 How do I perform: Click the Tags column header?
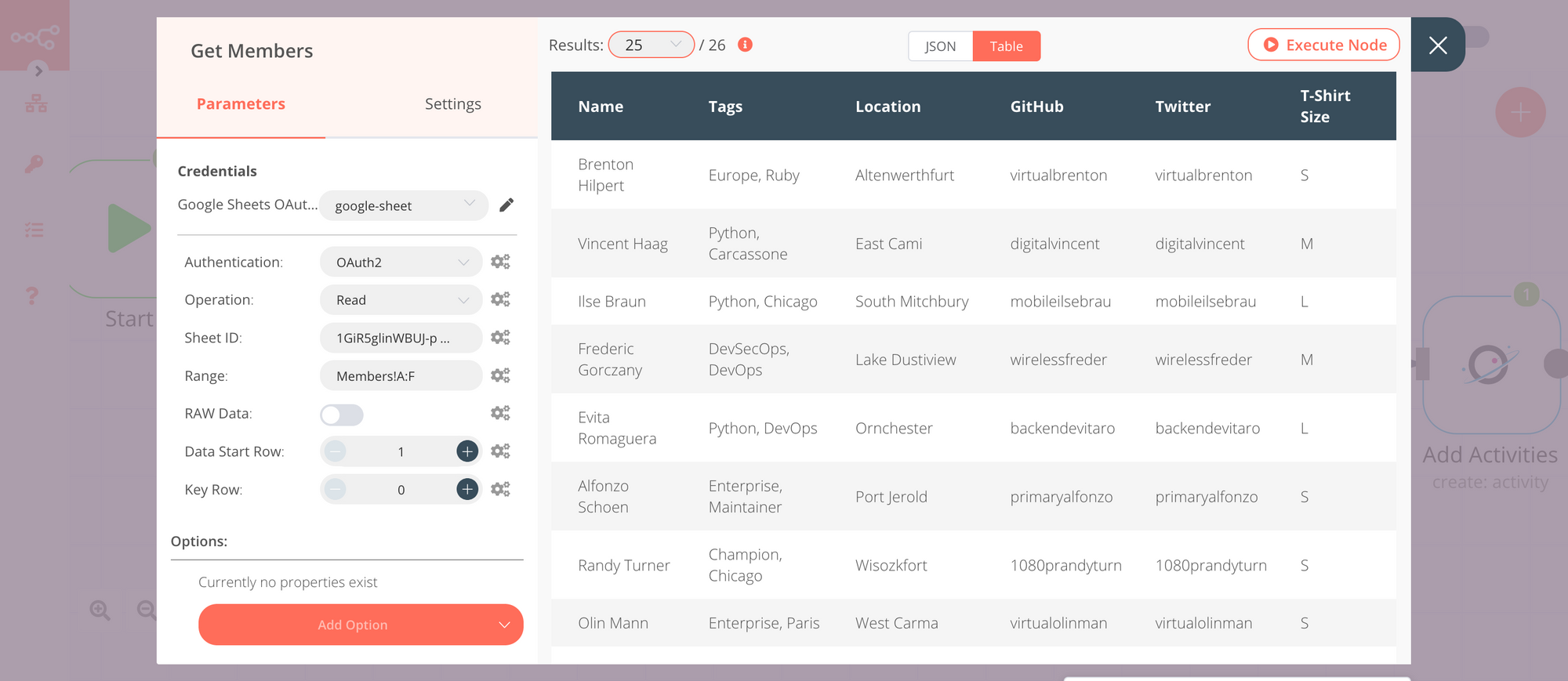click(x=725, y=106)
